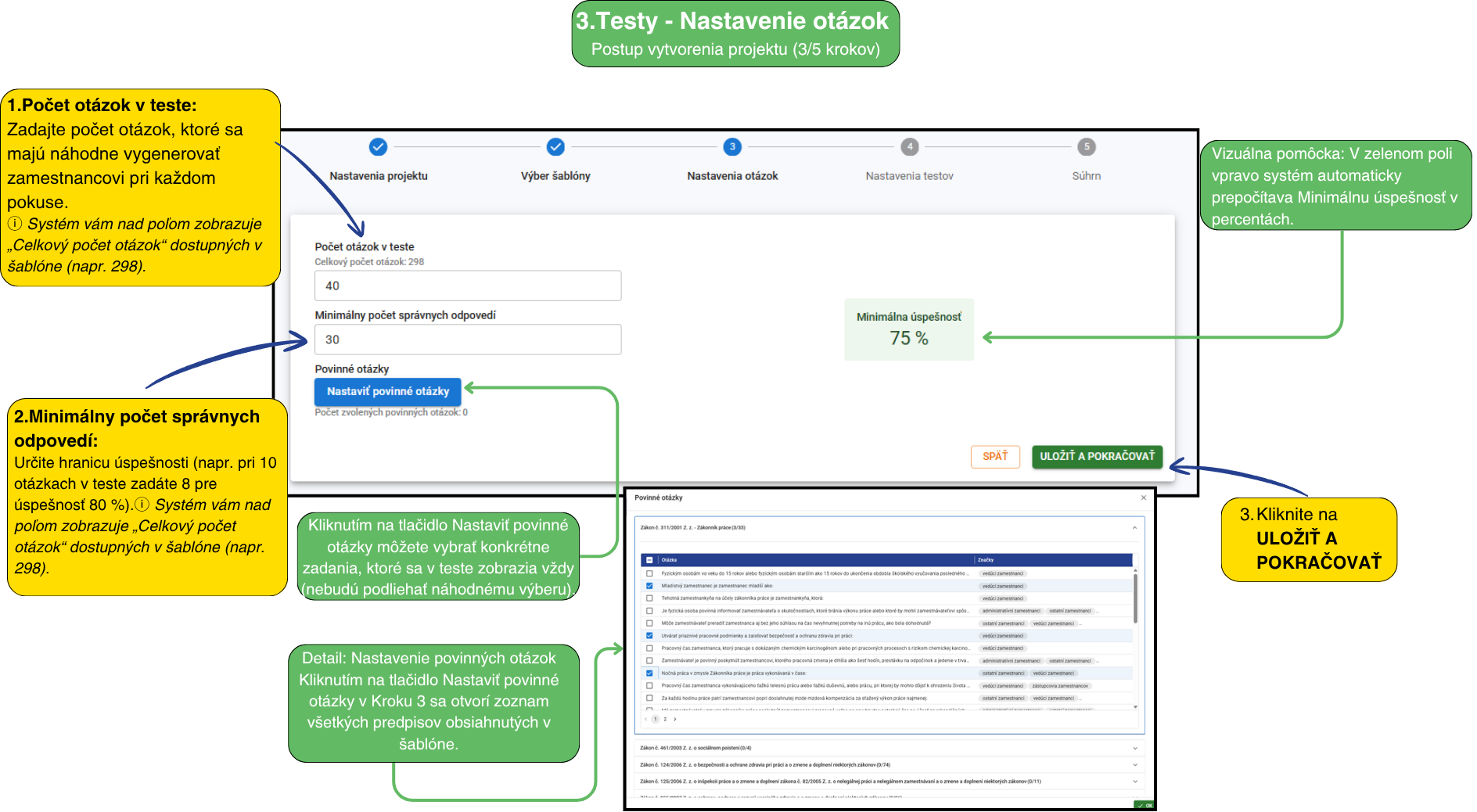Viewport: 1477px width, 812px height.
Task: Open page 2 of the questions list
Action: (x=665, y=719)
